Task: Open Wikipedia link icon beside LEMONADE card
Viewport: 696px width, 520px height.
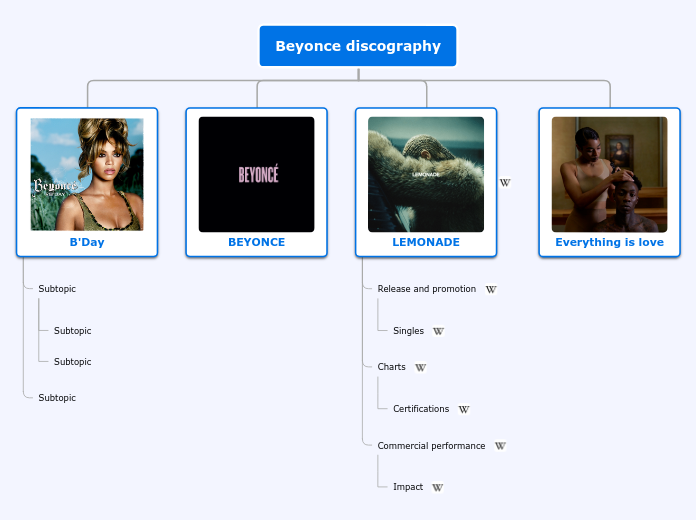Action: (505, 183)
